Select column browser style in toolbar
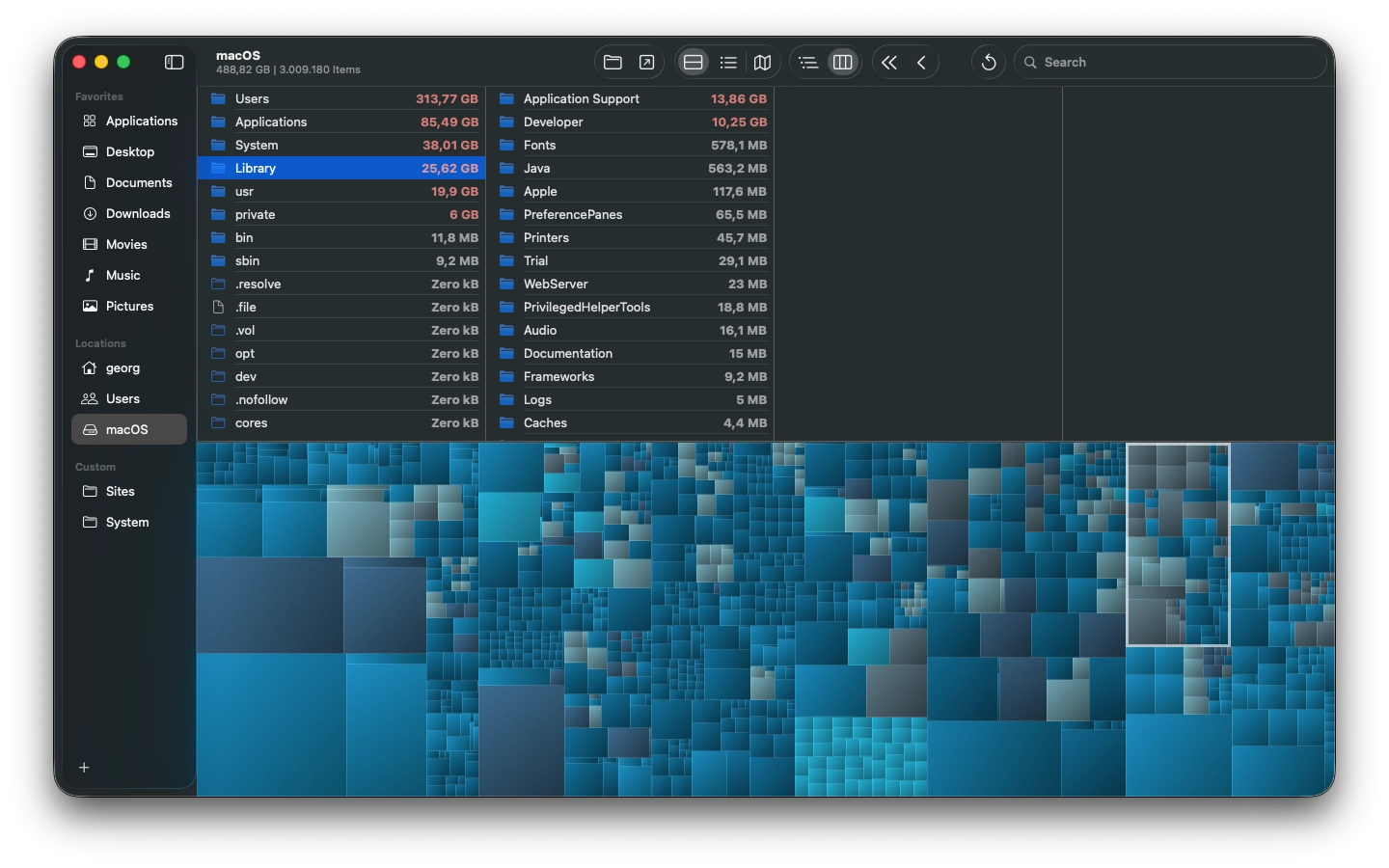1389x868 pixels. click(842, 62)
